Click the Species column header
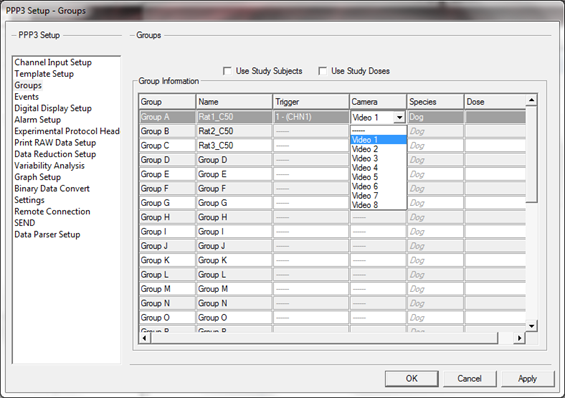This screenshot has height=398, width=565. pos(435,102)
